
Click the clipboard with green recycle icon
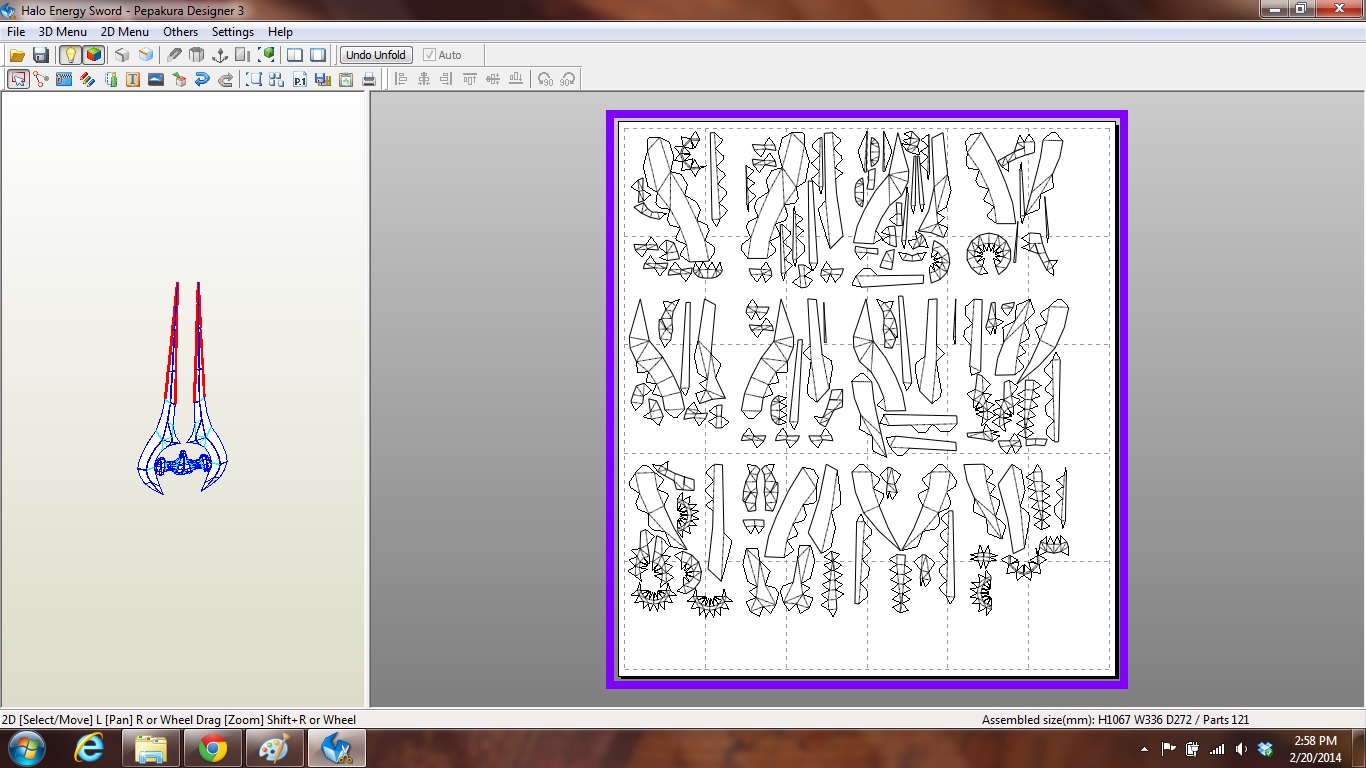coord(346,79)
